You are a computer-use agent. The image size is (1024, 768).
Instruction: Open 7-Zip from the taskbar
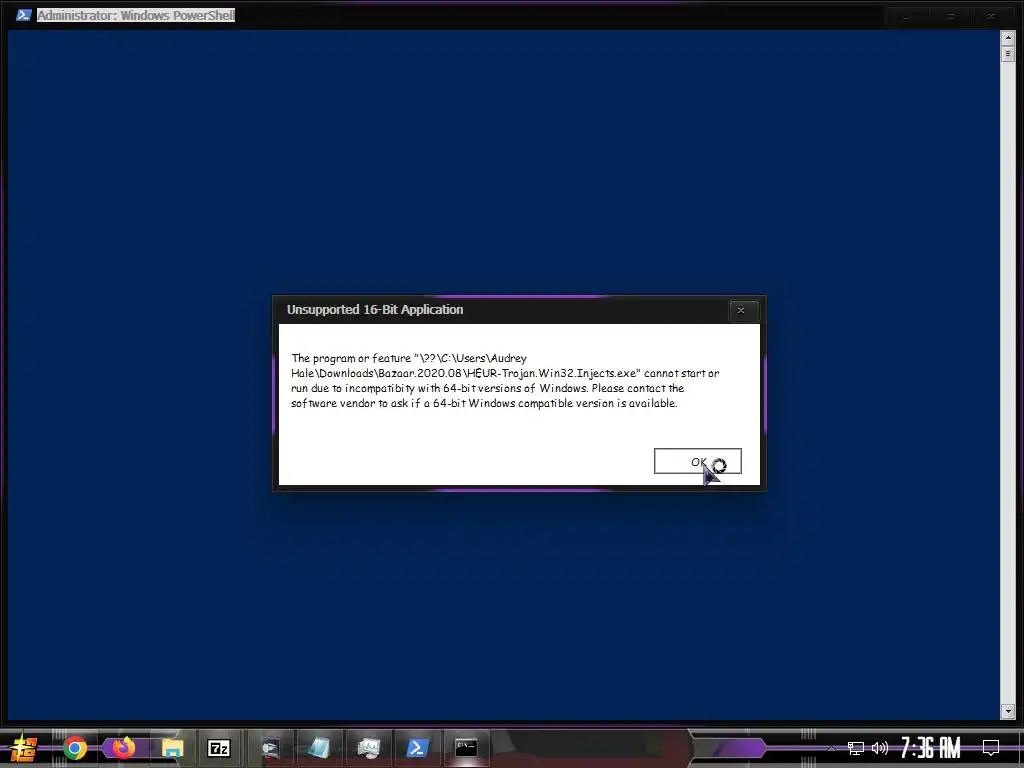coord(219,748)
